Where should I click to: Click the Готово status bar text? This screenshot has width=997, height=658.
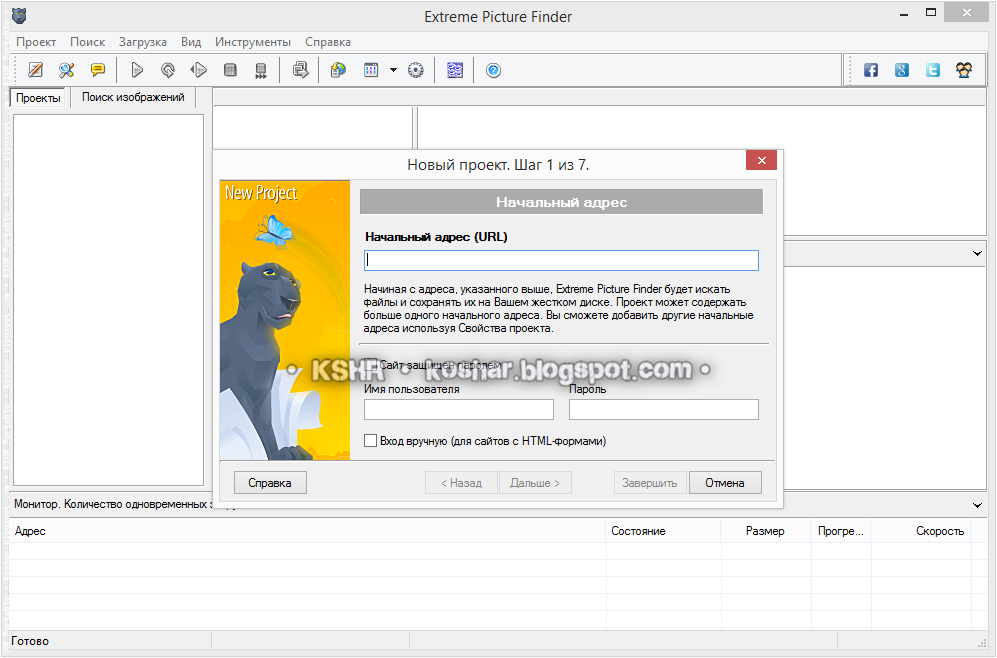click(x=30, y=641)
